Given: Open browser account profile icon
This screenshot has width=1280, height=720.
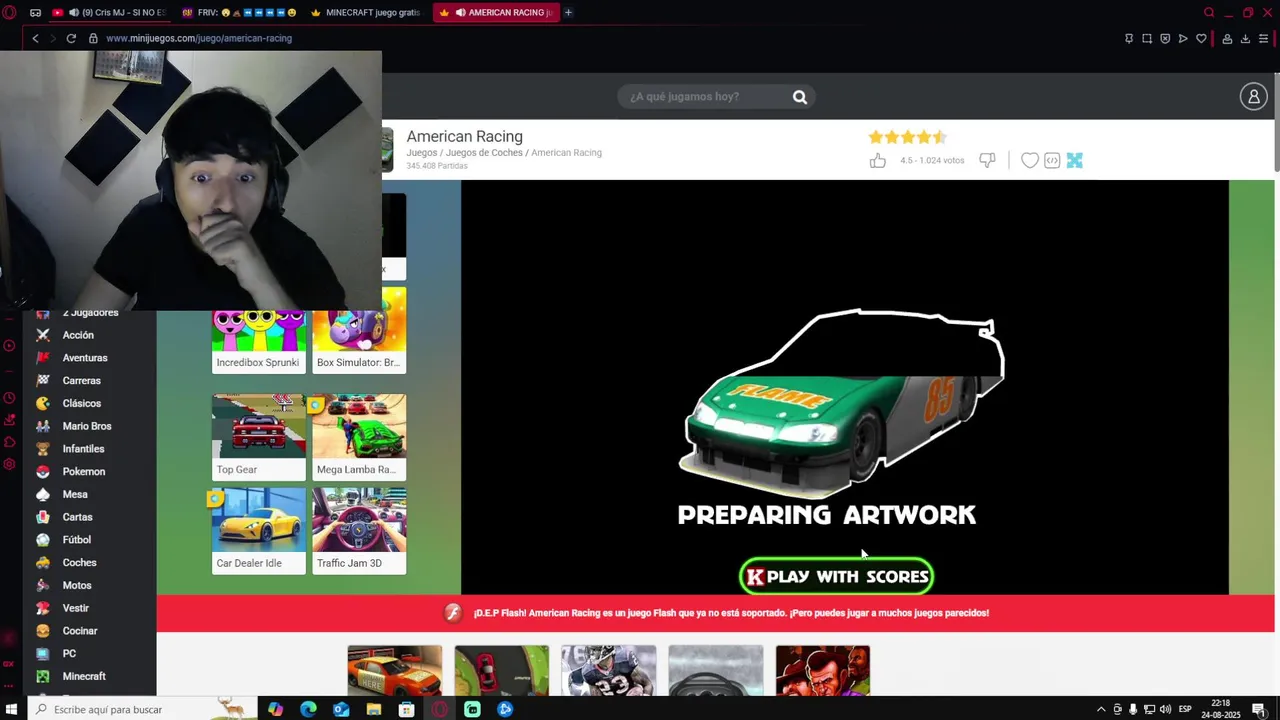Looking at the screenshot, I should pos(1227,38).
